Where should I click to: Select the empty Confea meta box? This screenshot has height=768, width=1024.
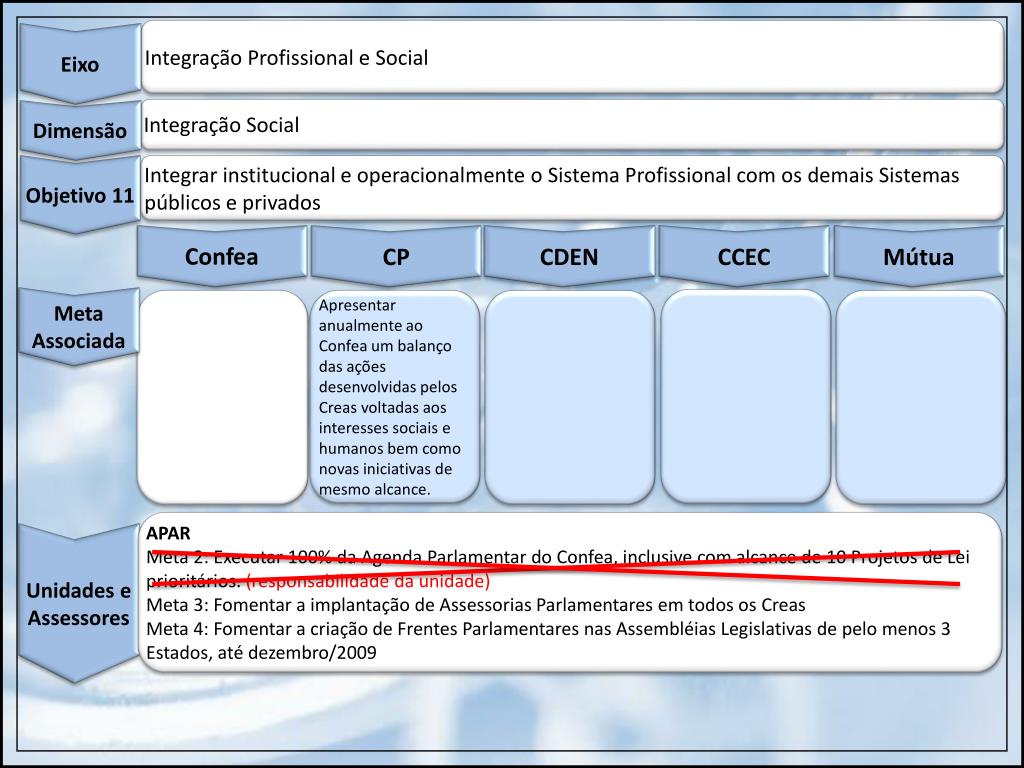pyautogui.click(x=222, y=397)
